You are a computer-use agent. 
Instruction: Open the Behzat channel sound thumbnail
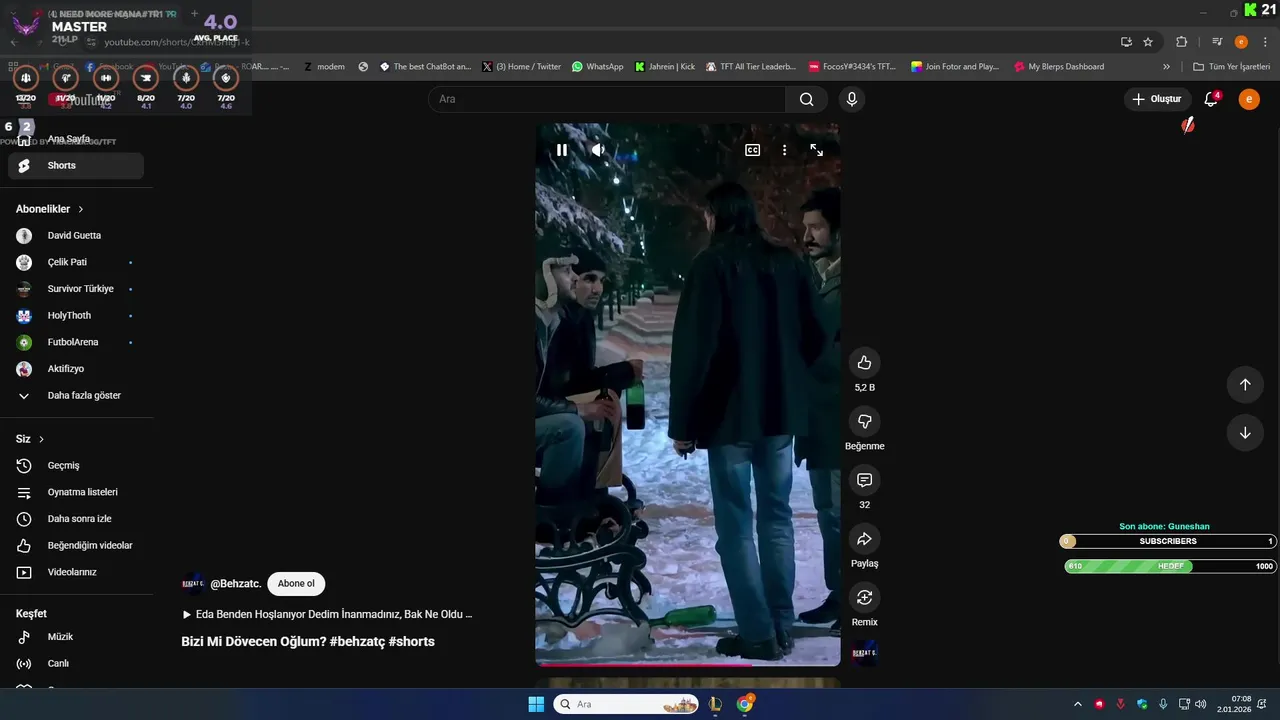pos(864,653)
